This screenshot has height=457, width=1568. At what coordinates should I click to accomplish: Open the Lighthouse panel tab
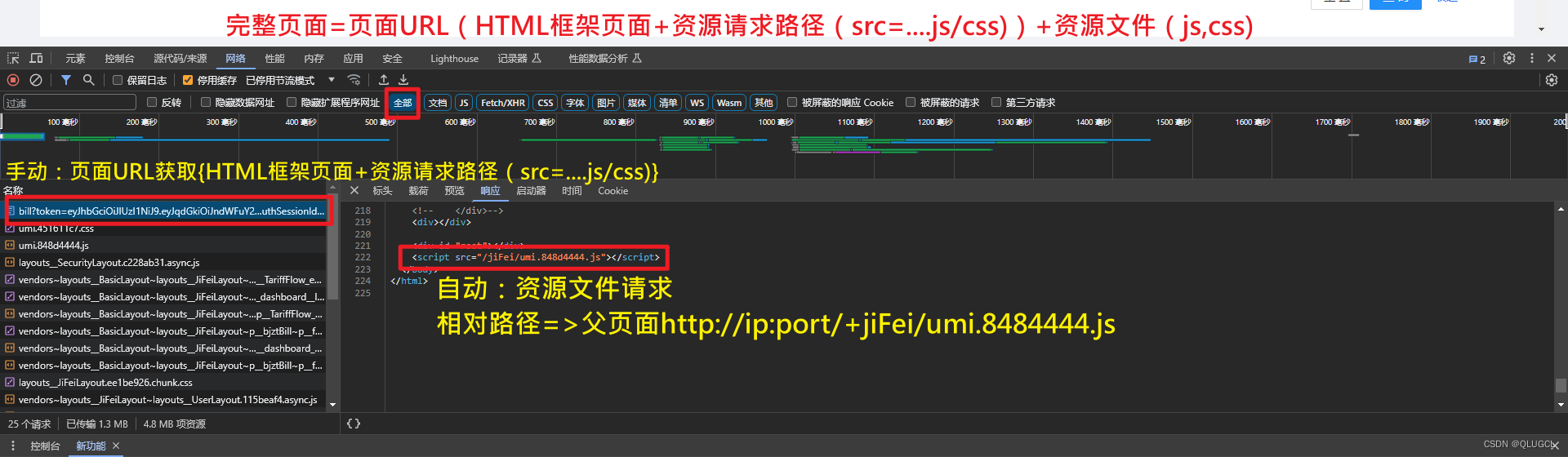point(455,59)
